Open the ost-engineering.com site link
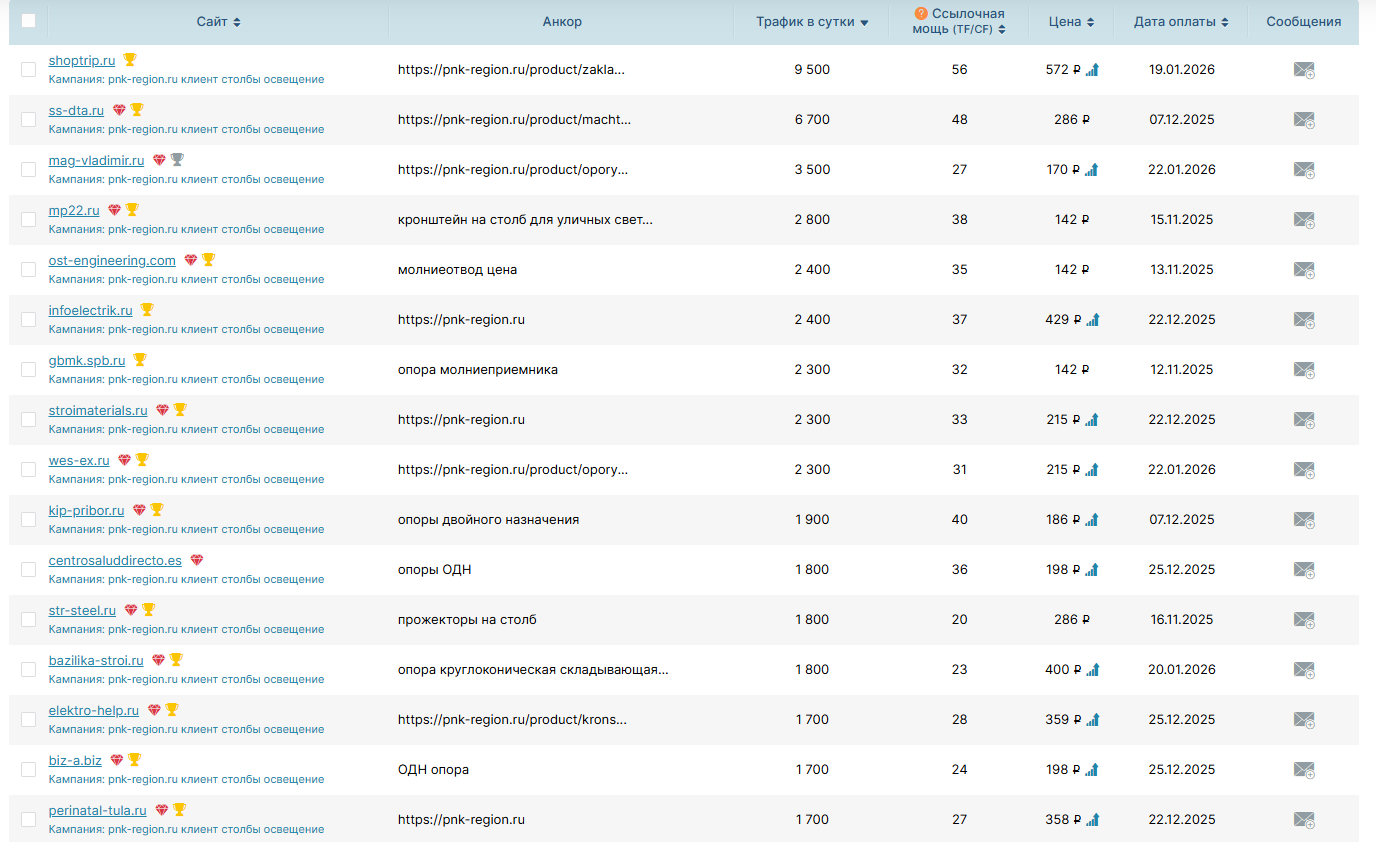 pos(112,261)
